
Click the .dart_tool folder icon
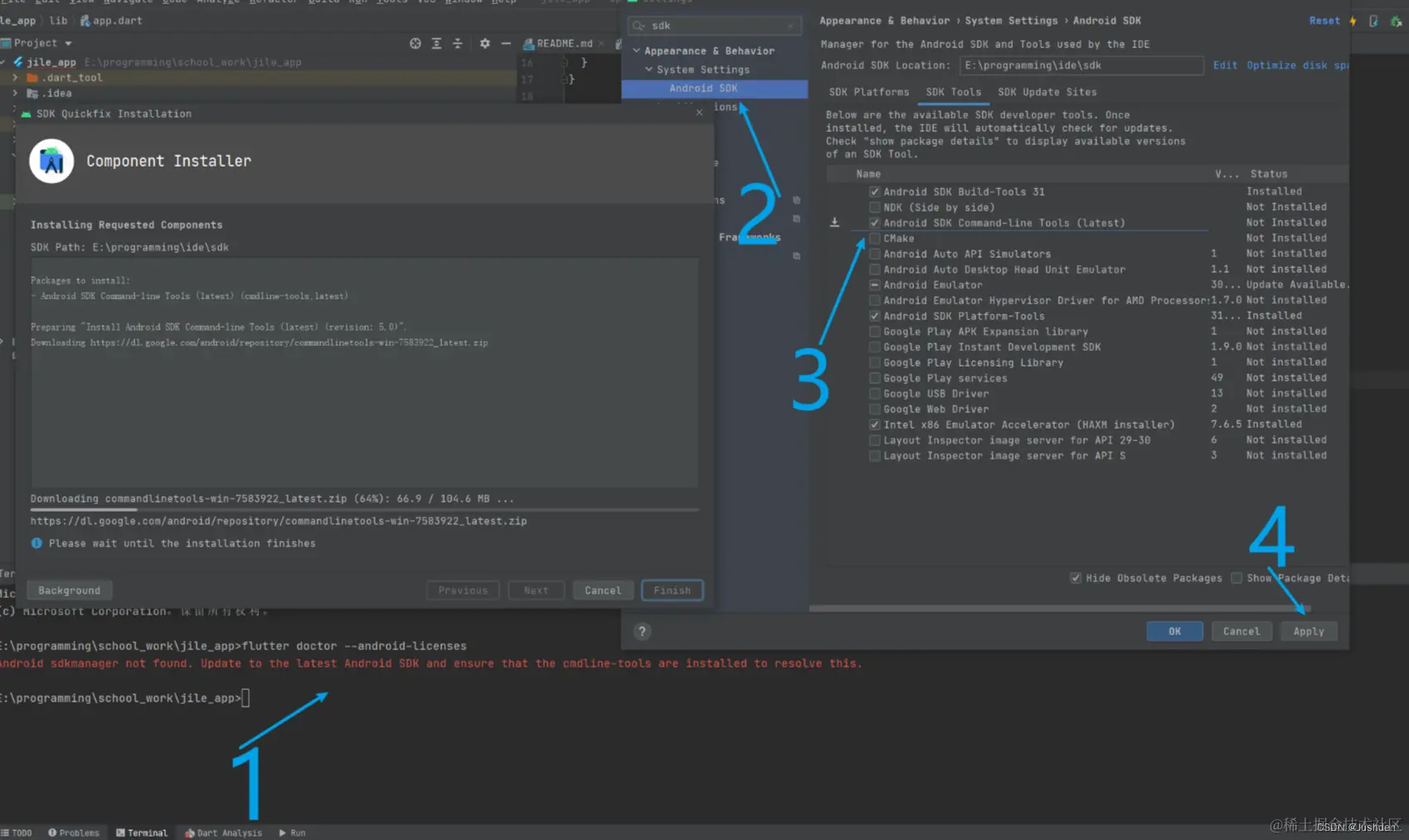(32, 78)
